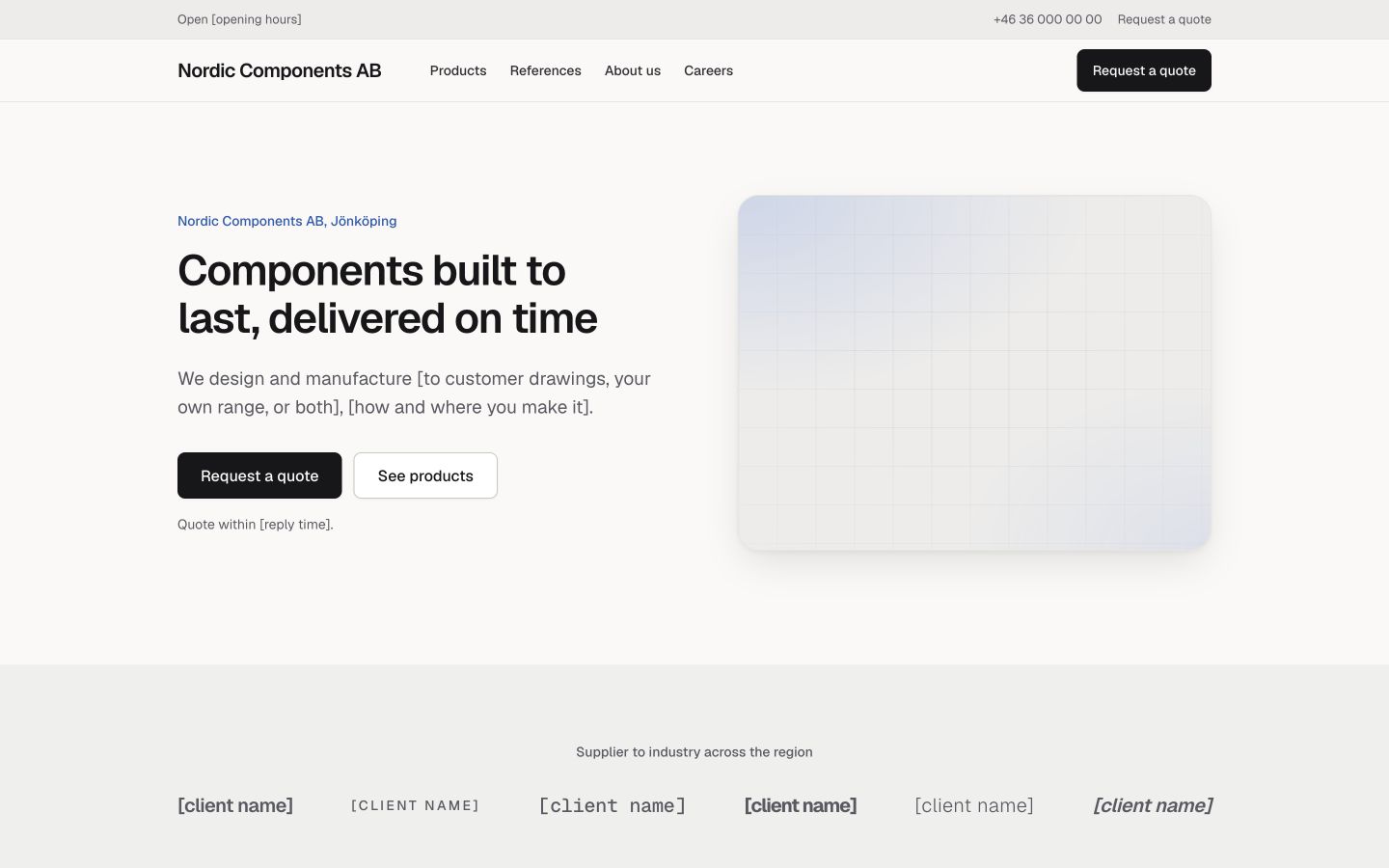
Task: Click the small Request a quote link beside the phone number
Action: (x=1164, y=19)
